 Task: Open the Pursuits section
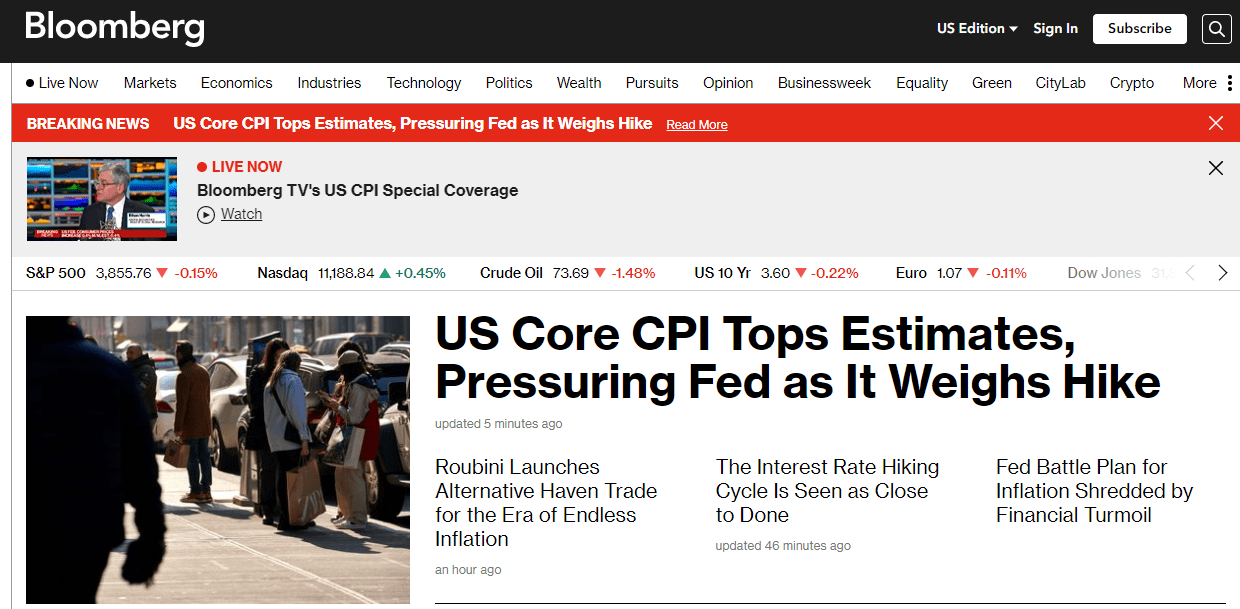coord(652,83)
